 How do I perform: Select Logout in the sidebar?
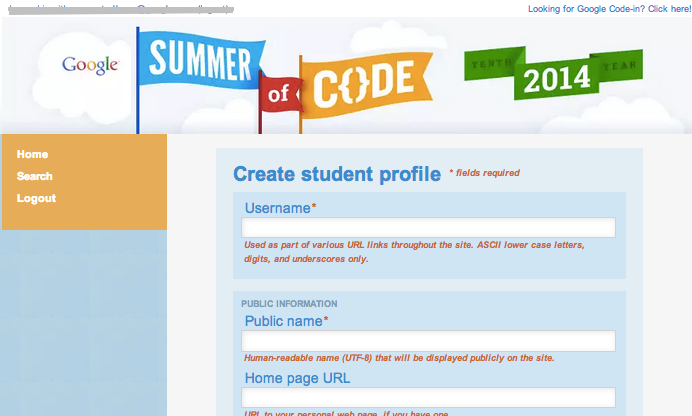point(36,198)
